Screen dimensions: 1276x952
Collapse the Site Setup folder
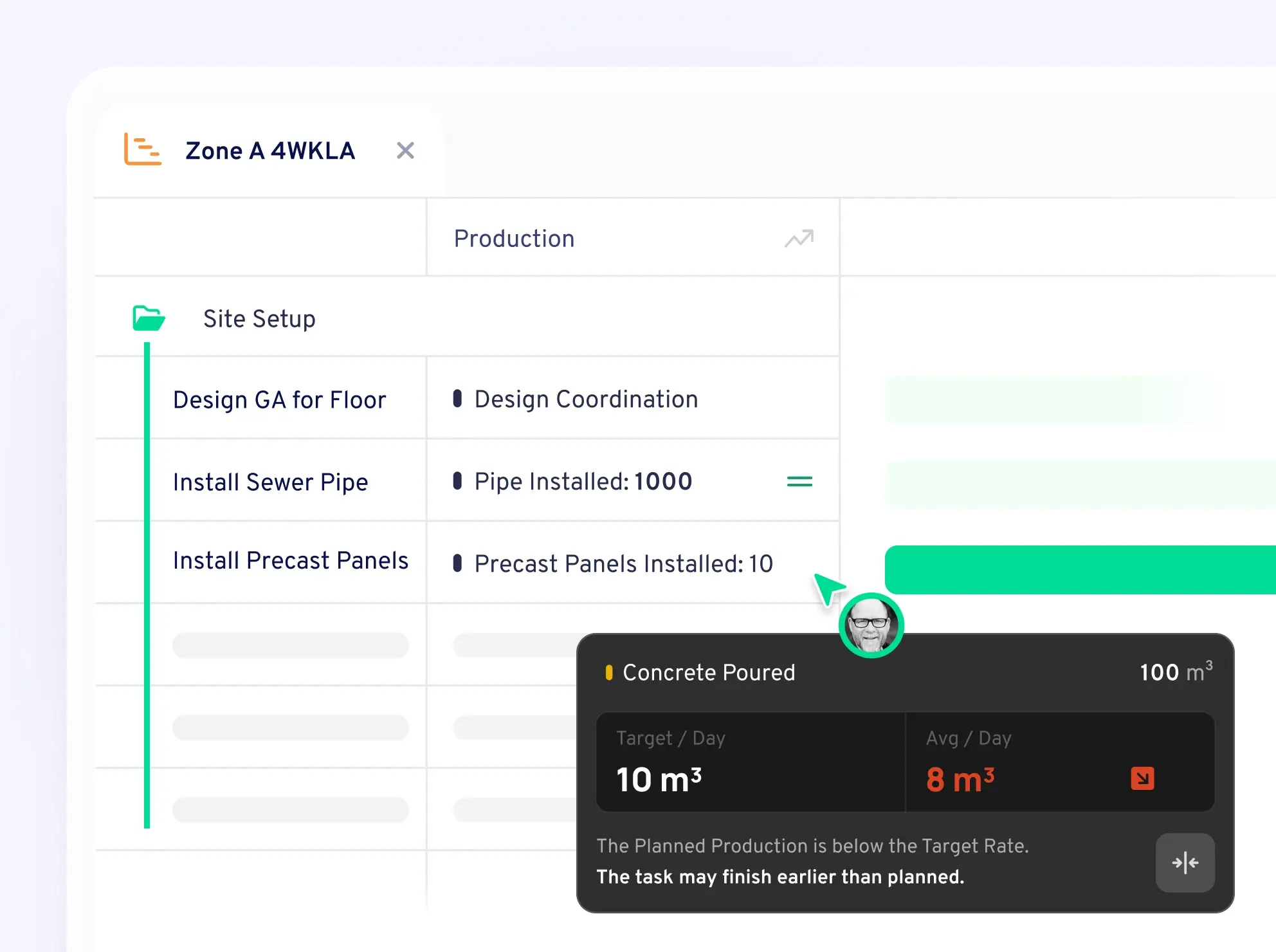point(149,318)
